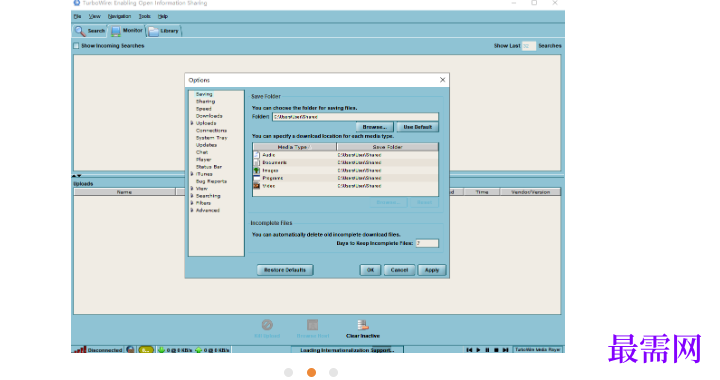Close the Options dialog
This screenshot has height=380, width=720.
point(442,80)
